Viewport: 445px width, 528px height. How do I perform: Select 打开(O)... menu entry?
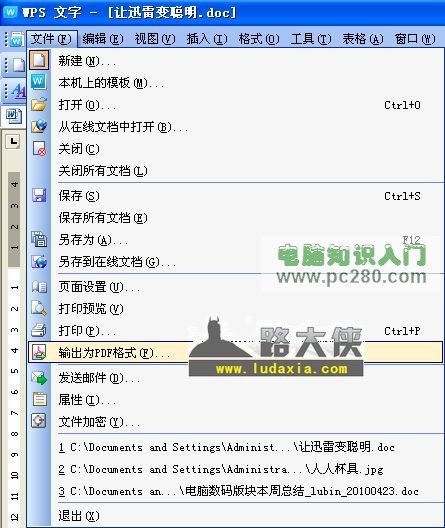tap(236, 105)
